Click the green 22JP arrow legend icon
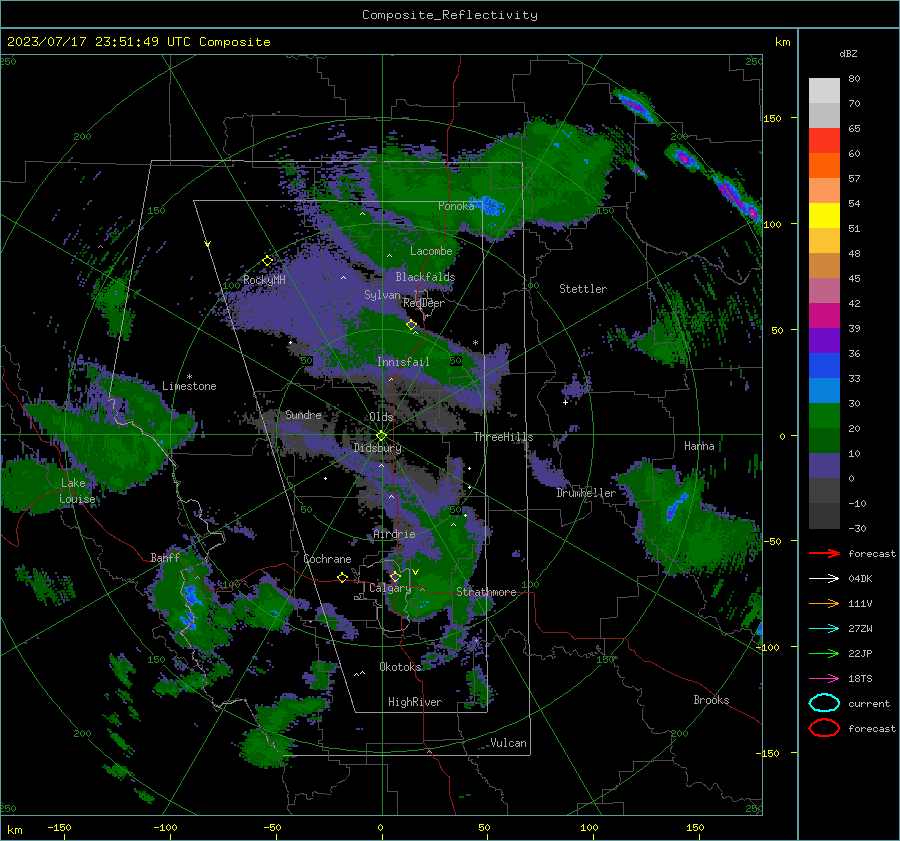900x841 pixels. (824, 653)
